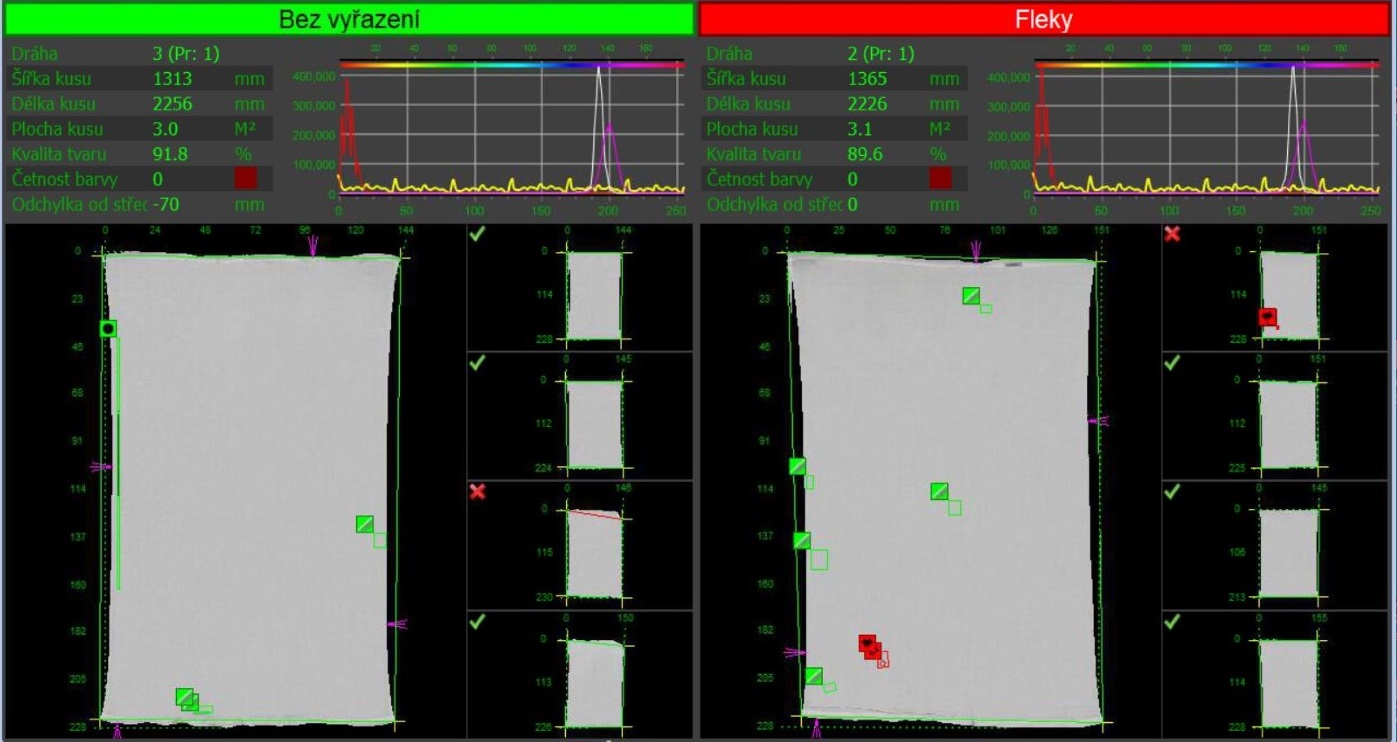Click the green check on Fleky panel's second thumbnail
The height and width of the screenshot is (742, 1397).
[x=1172, y=362]
